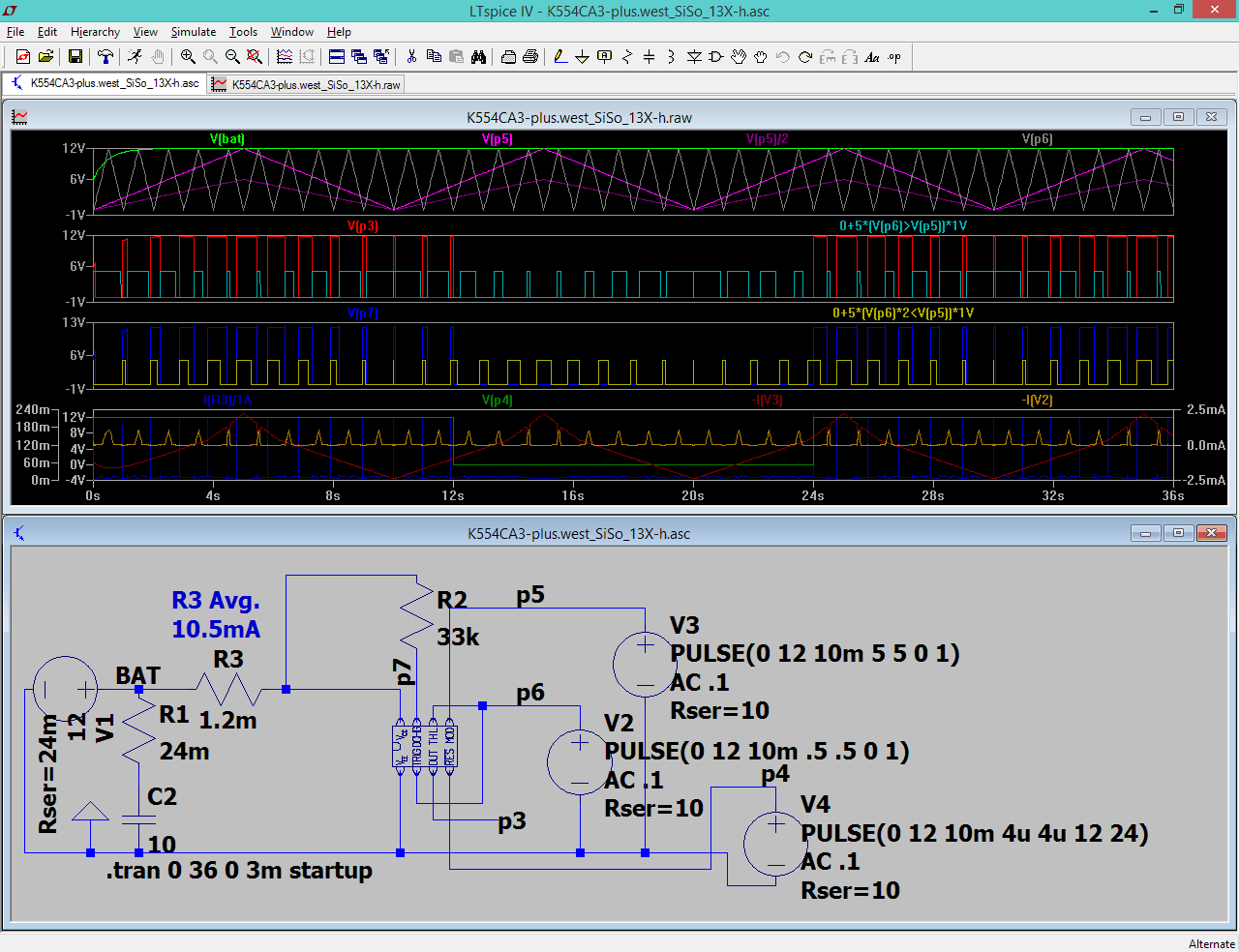Click the V(bat) trace label

tap(227, 138)
